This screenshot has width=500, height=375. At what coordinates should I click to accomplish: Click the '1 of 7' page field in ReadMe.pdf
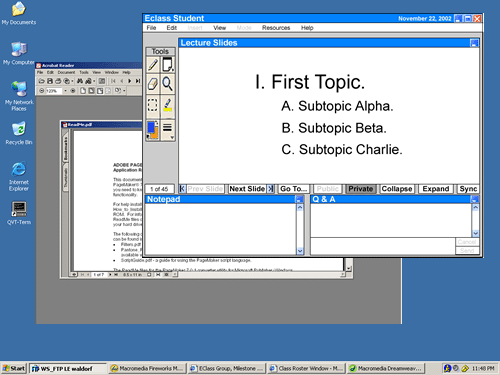[99, 275]
